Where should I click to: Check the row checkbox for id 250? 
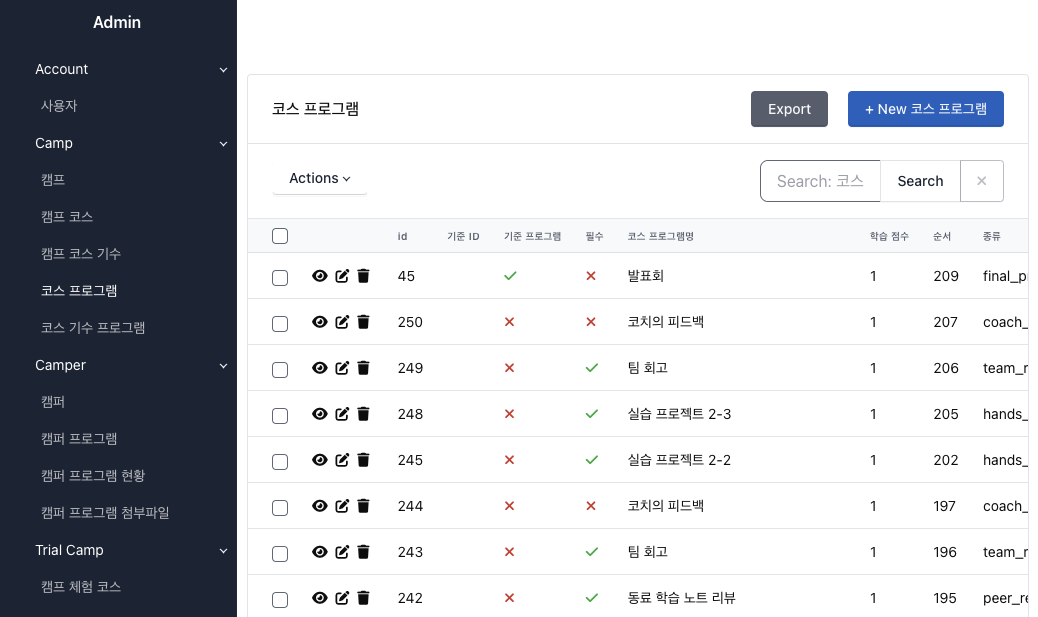click(280, 324)
